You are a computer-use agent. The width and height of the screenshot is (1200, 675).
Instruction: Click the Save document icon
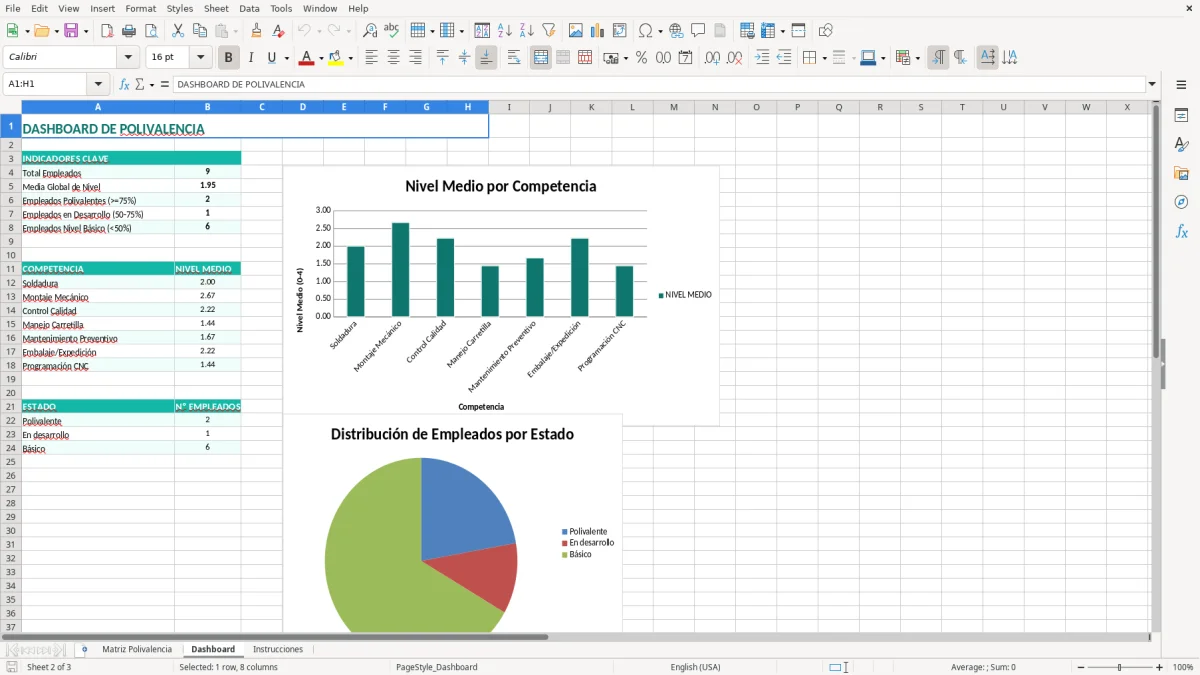coord(71,31)
